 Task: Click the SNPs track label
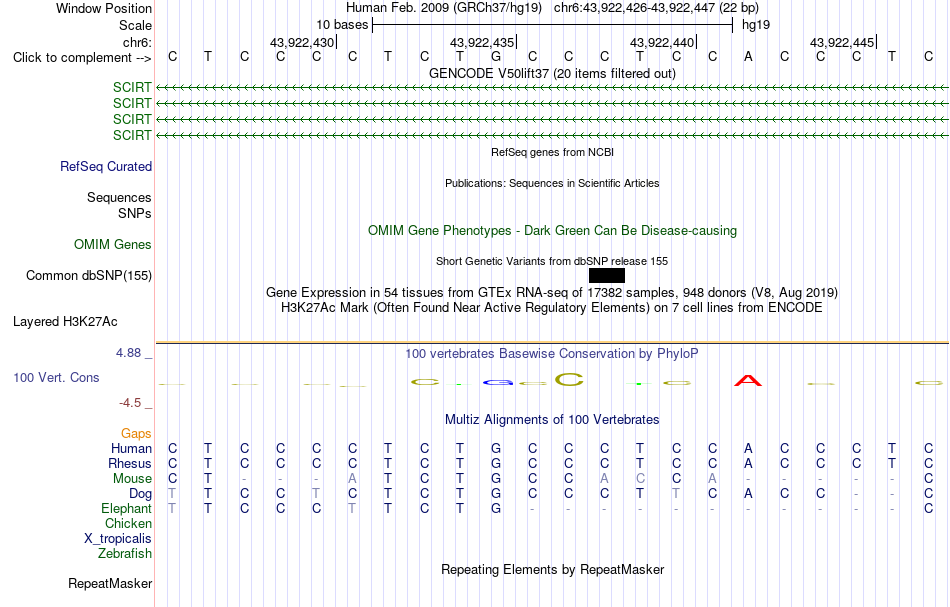[x=135, y=213]
